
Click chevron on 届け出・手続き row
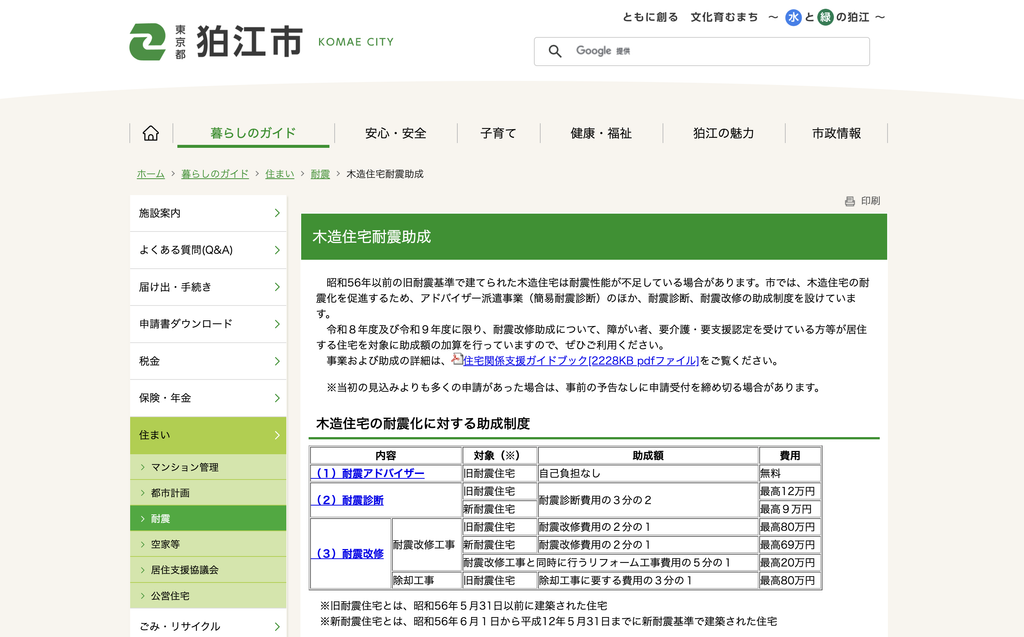(x=277, y=287)
